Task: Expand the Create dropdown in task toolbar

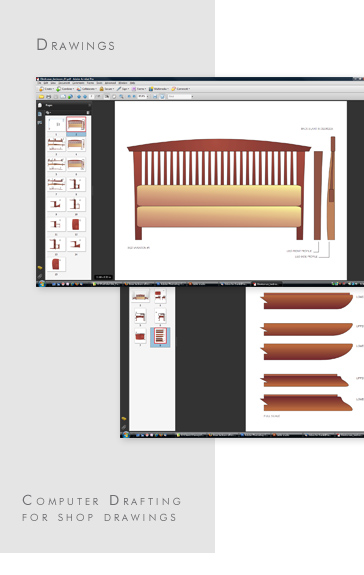Action: click(47, 89)
